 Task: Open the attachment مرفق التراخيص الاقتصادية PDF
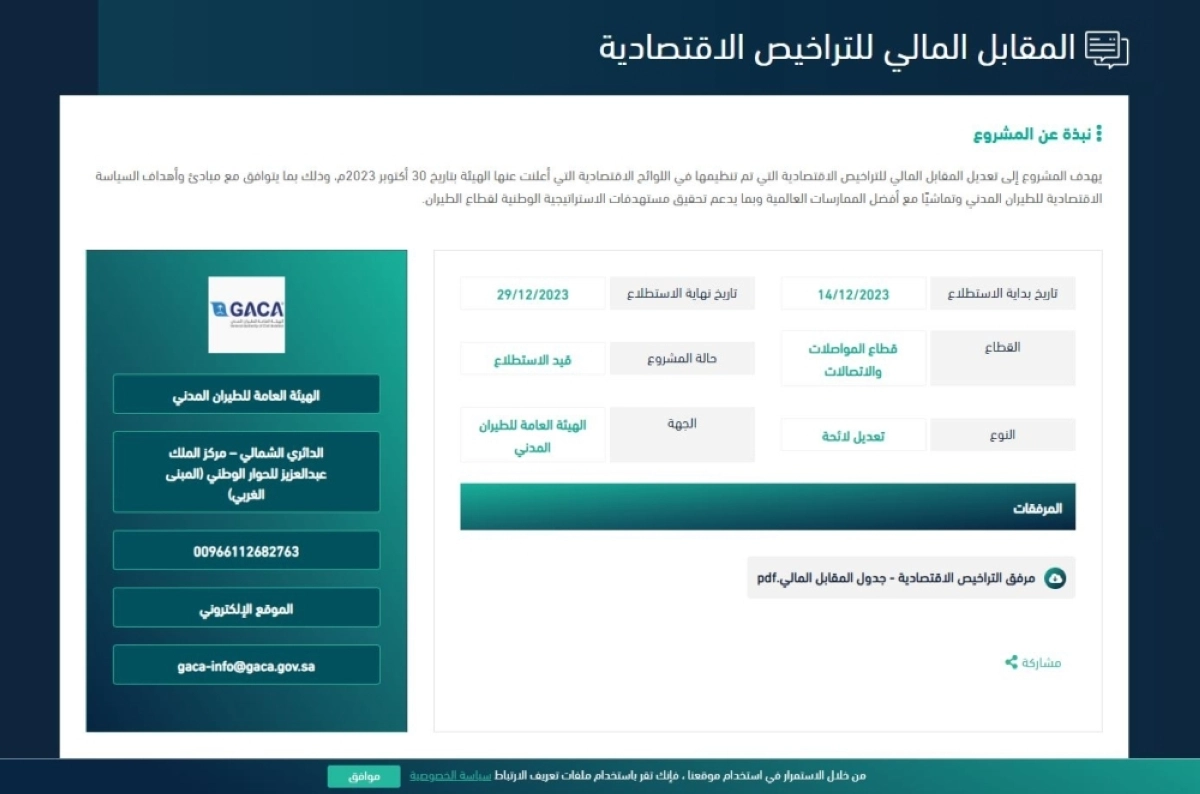(x=900, y=577)
